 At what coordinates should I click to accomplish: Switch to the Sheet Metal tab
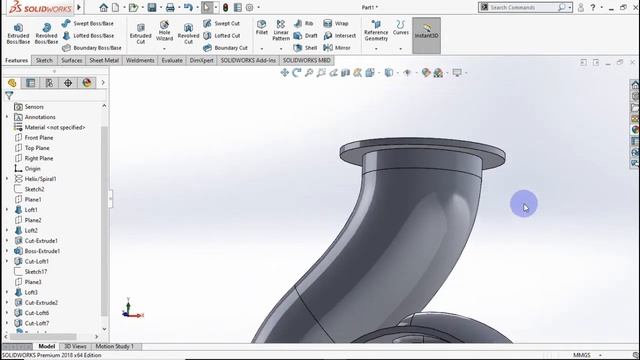[104, 60]
